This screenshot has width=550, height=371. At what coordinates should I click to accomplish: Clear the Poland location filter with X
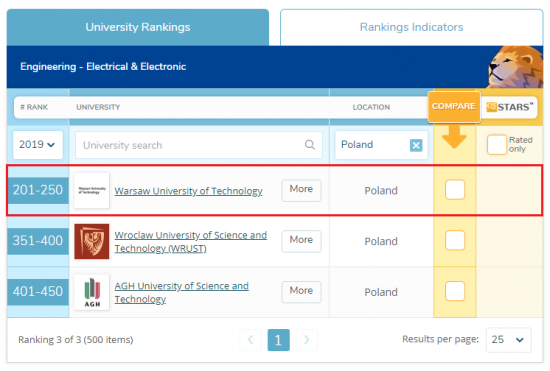[x=416, y=145]
